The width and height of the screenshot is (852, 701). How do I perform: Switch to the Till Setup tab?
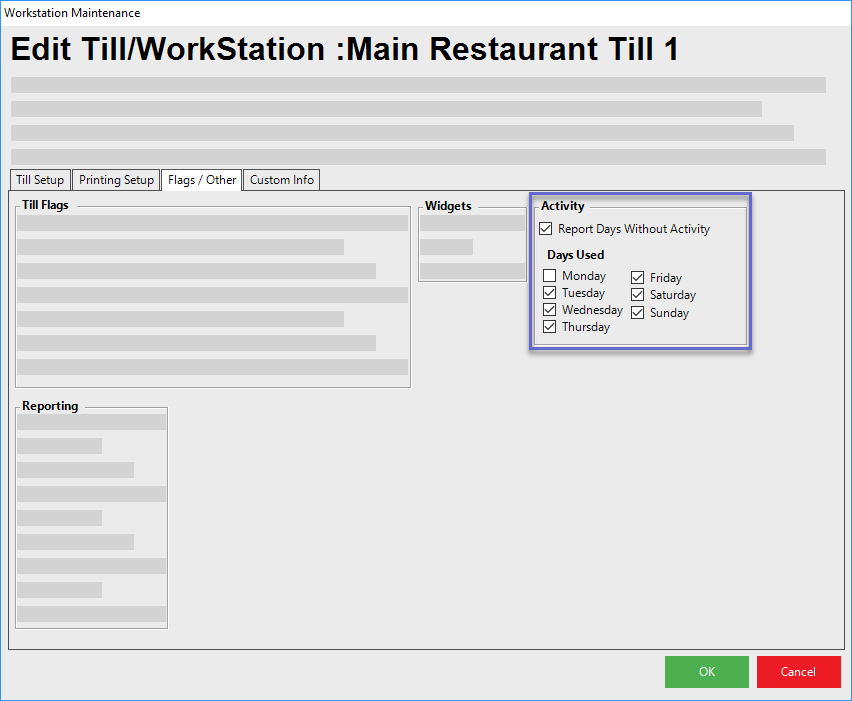tap(40, 180)
